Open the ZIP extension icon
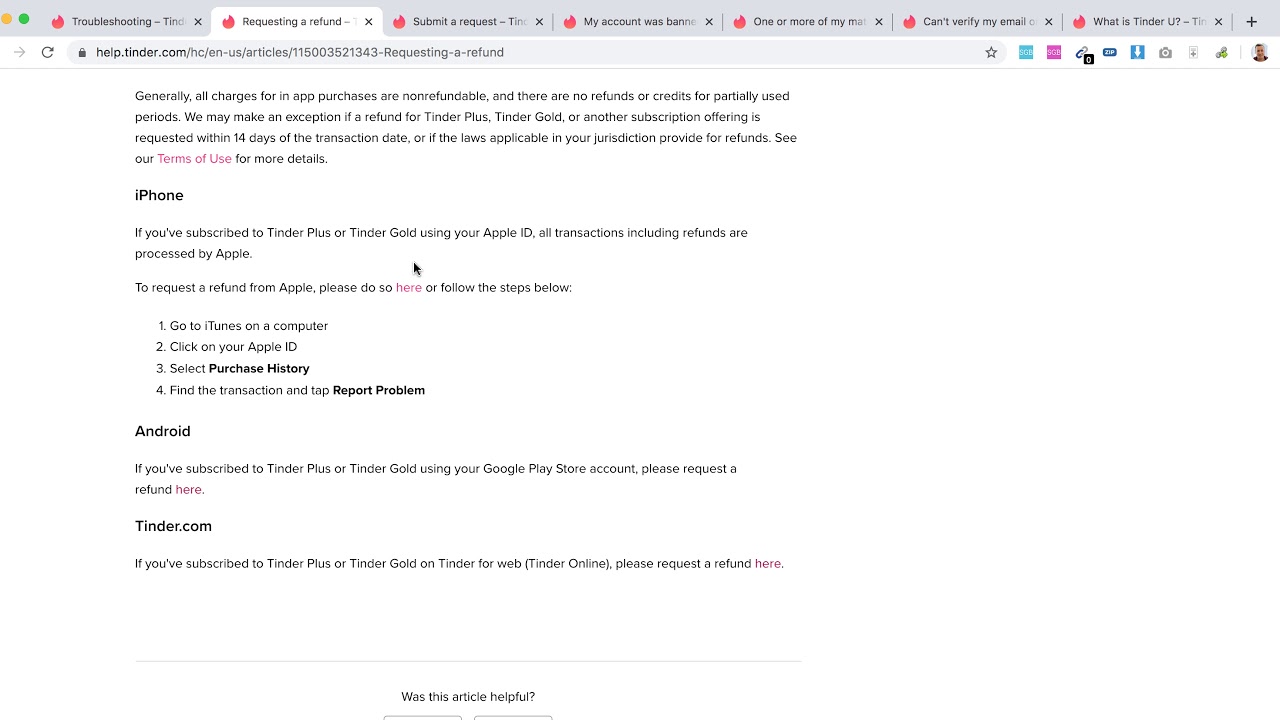 coord(1110,52)
